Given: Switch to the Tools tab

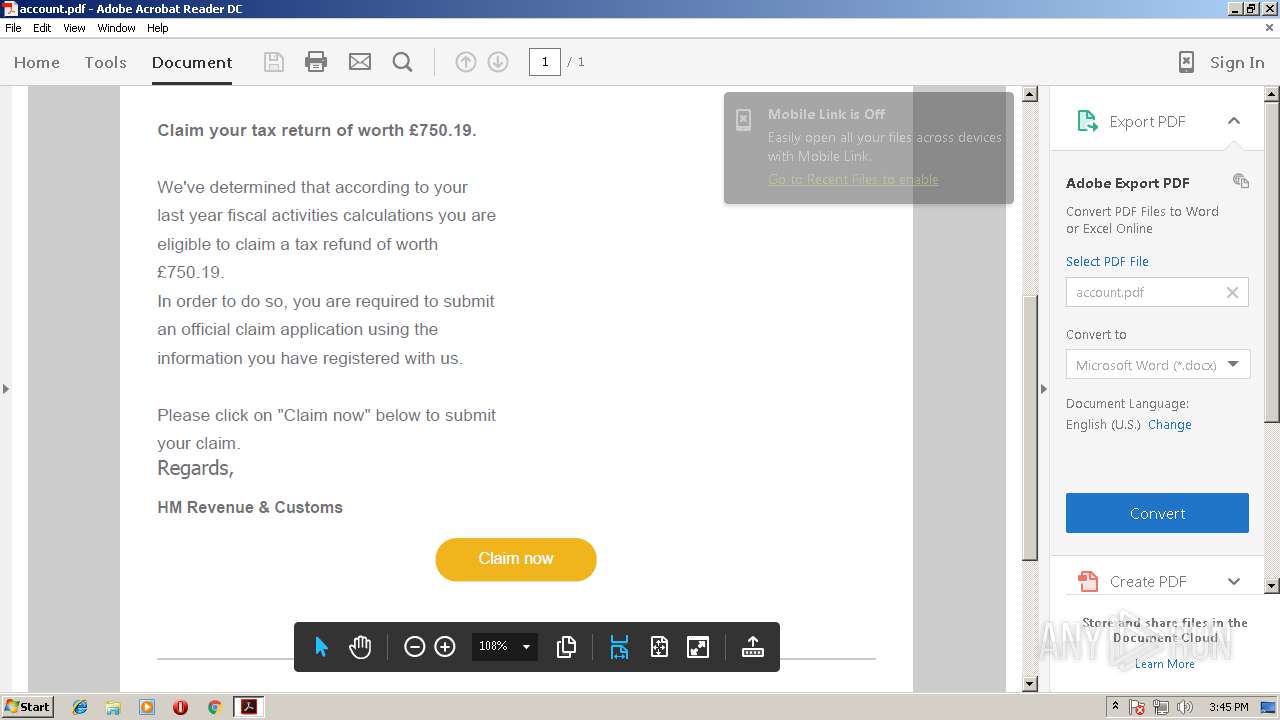Looking at the screenshot, I should pos(105,62).
